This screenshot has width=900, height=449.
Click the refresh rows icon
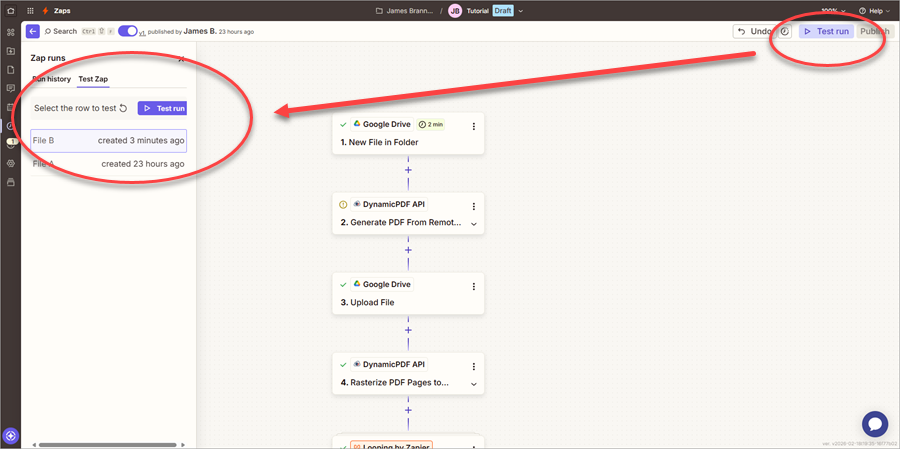pos(123,108)
